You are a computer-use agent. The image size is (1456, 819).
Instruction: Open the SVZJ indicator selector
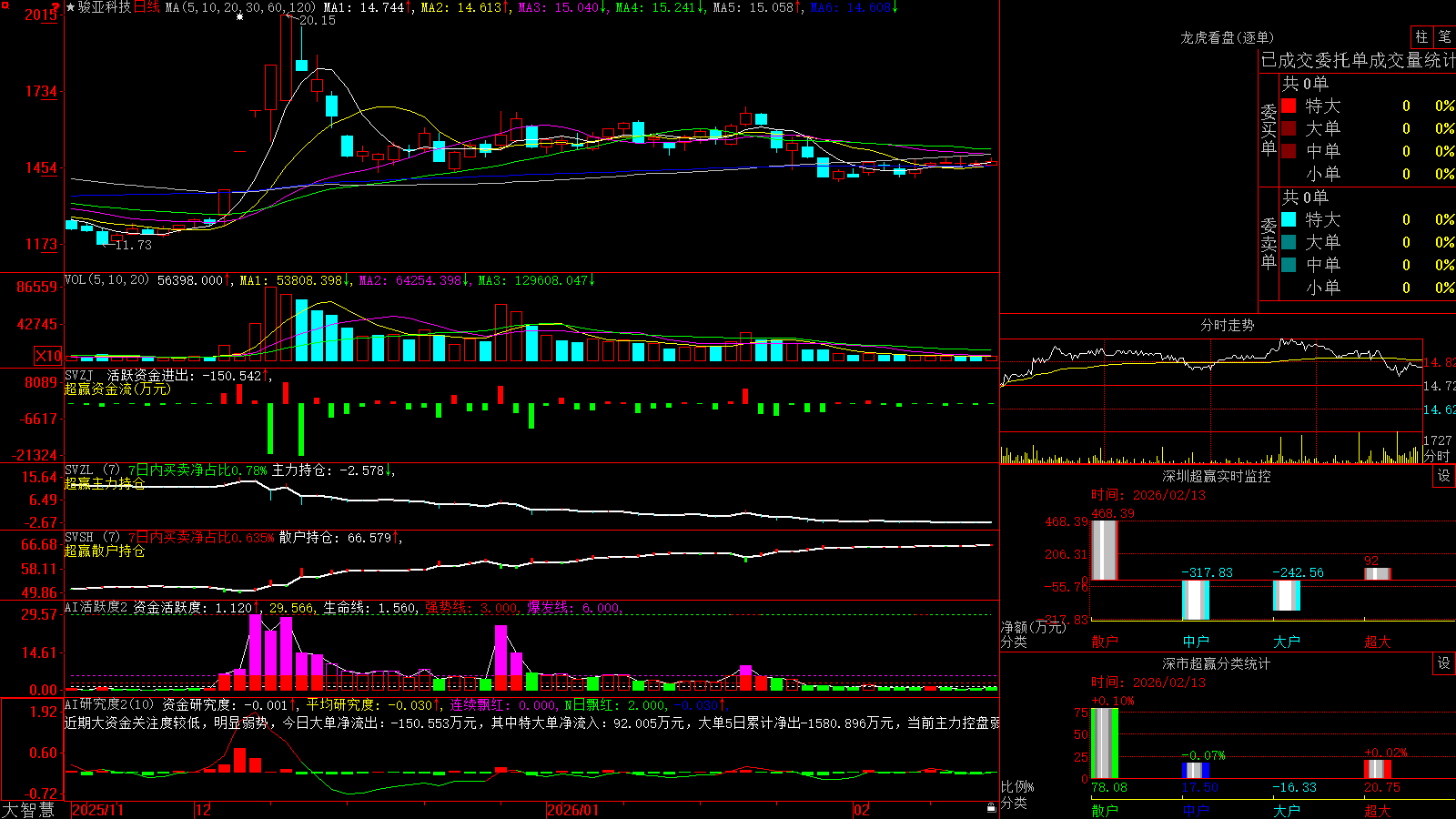click(78, 375)
